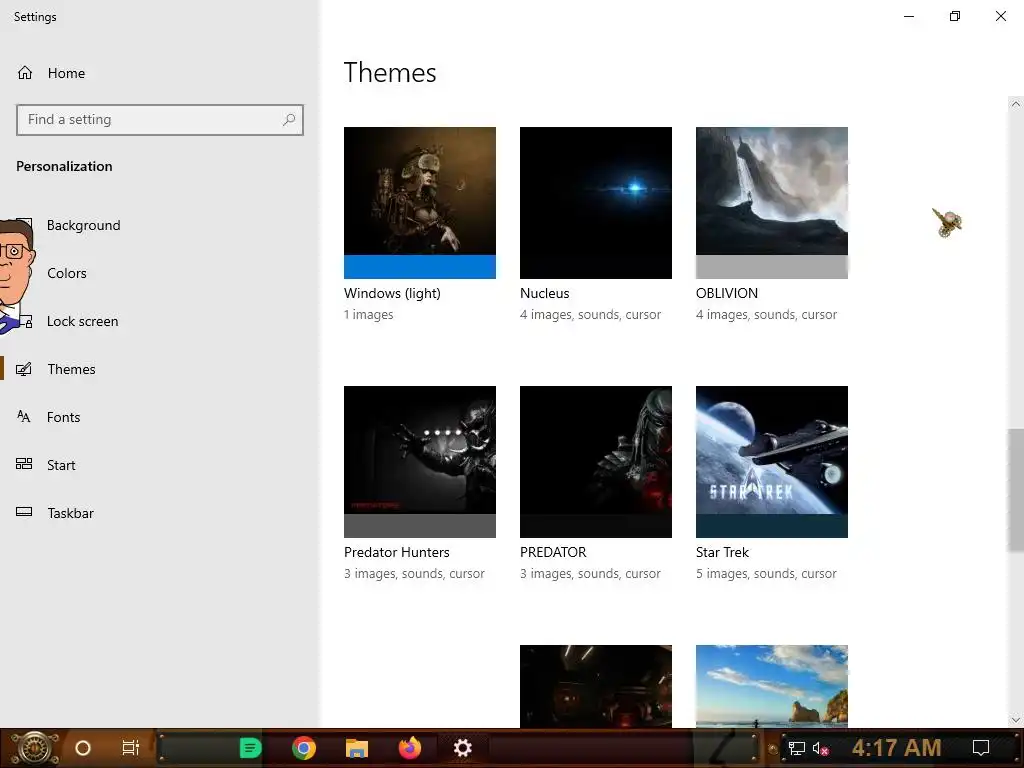Restore down the Settings window
The height and width of the screenshot is (768, 1024).
pos(955,16)
